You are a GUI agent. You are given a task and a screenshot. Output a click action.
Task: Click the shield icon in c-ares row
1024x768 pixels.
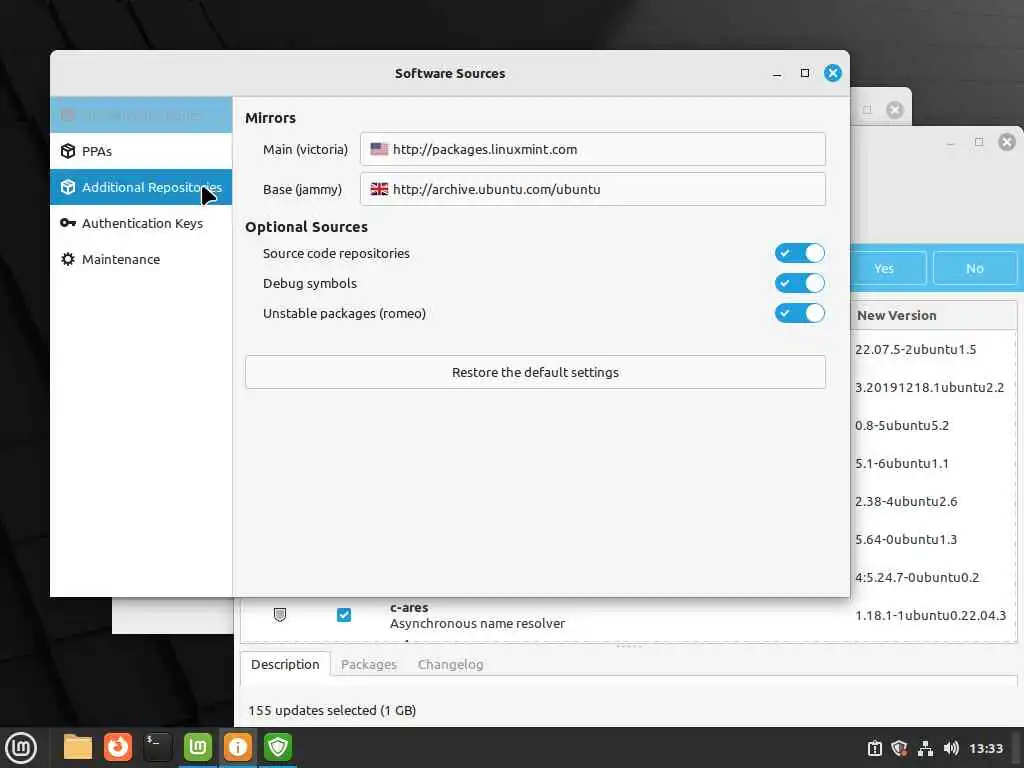280,615
